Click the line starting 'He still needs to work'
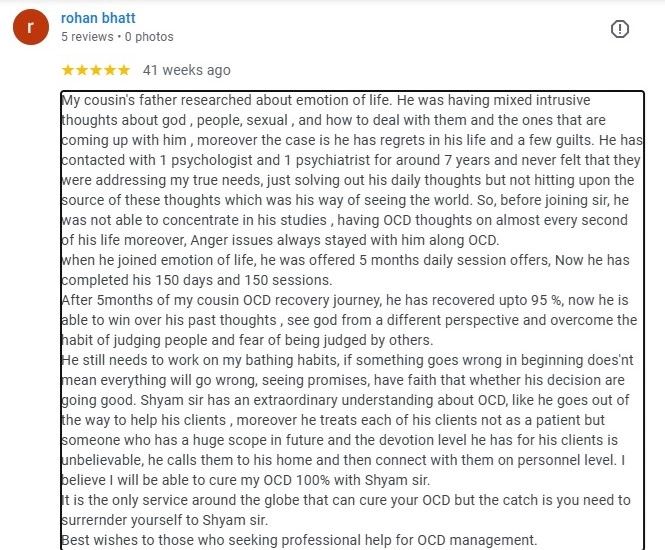The width and height of the screenshot is (665, 550). (347, 360)
